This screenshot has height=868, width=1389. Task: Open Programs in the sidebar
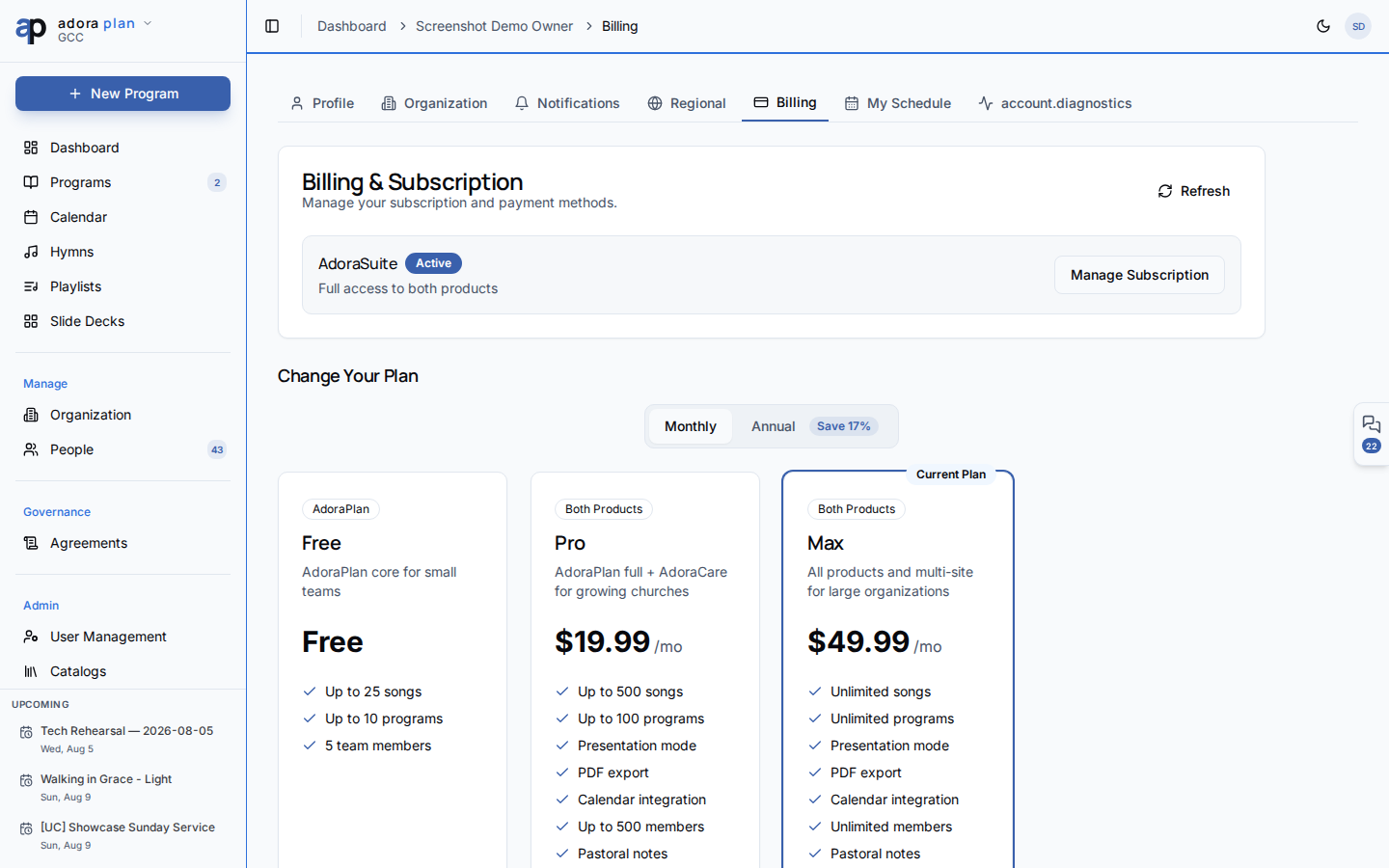(x=123, y=182)
